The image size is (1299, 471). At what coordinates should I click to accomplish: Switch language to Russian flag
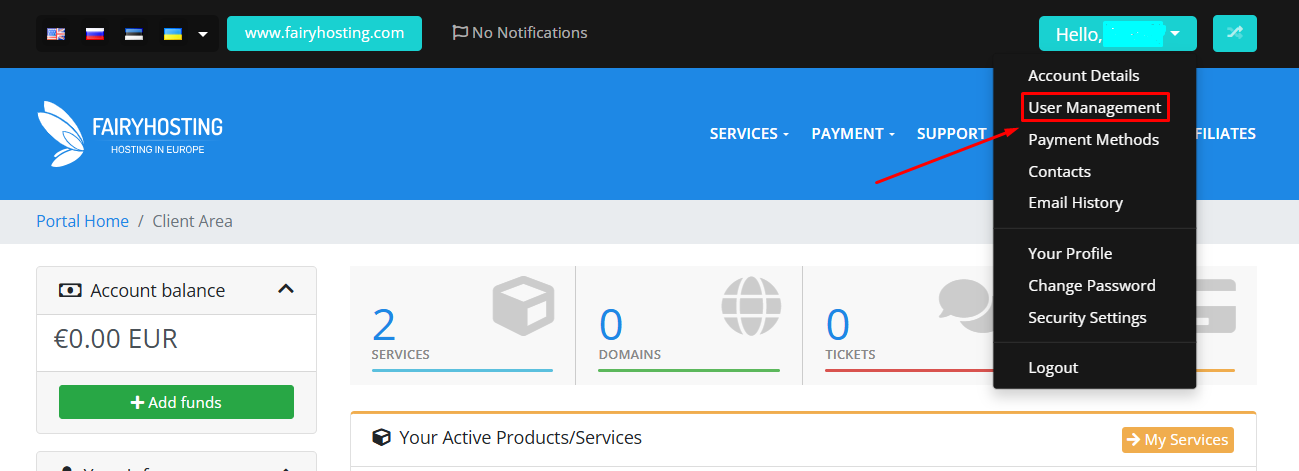pyautogui.click(x=95, y=33)
